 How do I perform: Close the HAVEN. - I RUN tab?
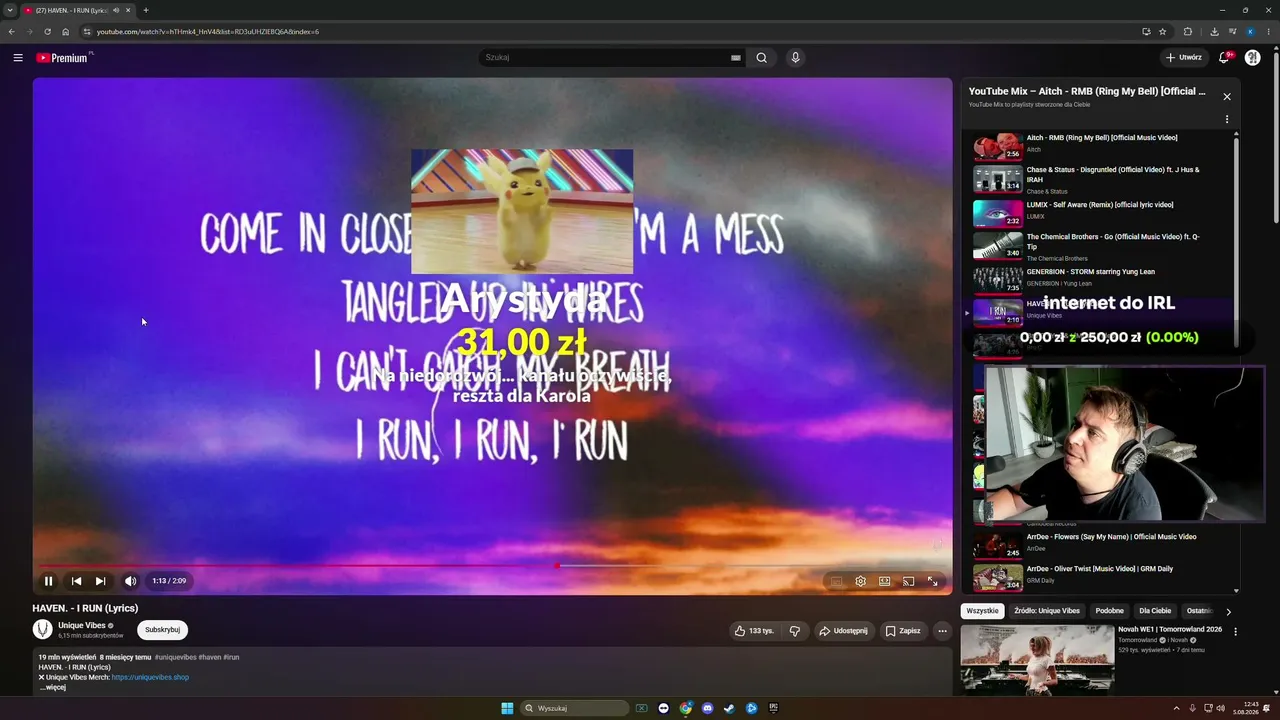point(128,10)
